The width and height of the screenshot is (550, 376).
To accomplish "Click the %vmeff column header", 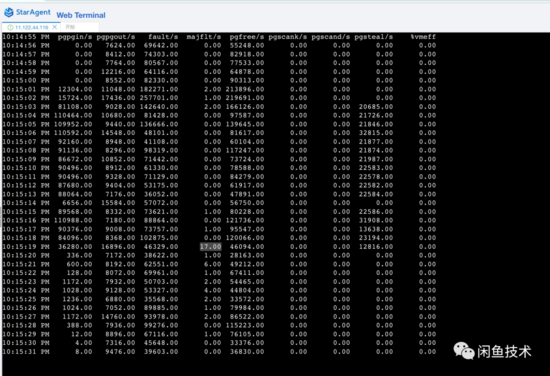I will (x=423, y=37).
